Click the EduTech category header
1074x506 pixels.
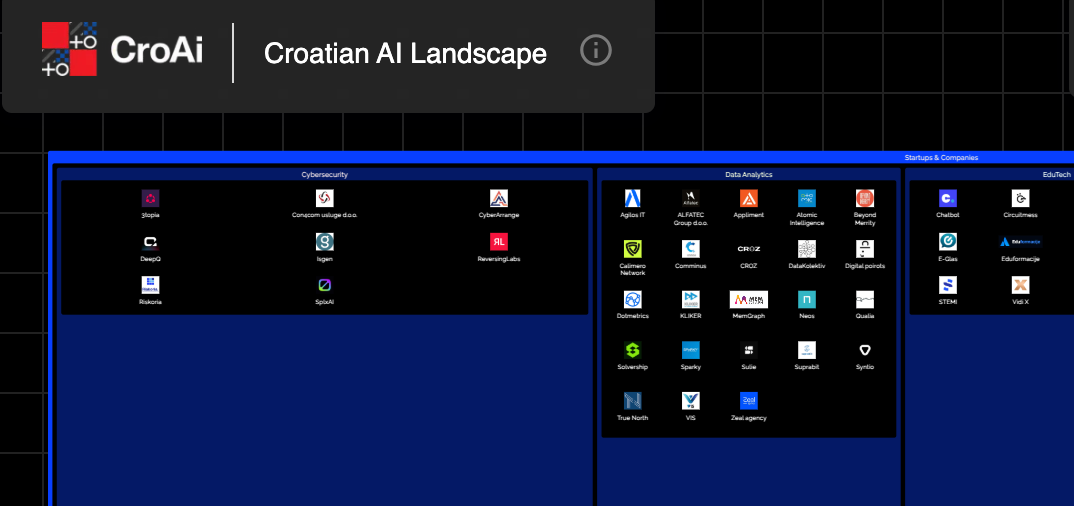(x=1057, y=175)
